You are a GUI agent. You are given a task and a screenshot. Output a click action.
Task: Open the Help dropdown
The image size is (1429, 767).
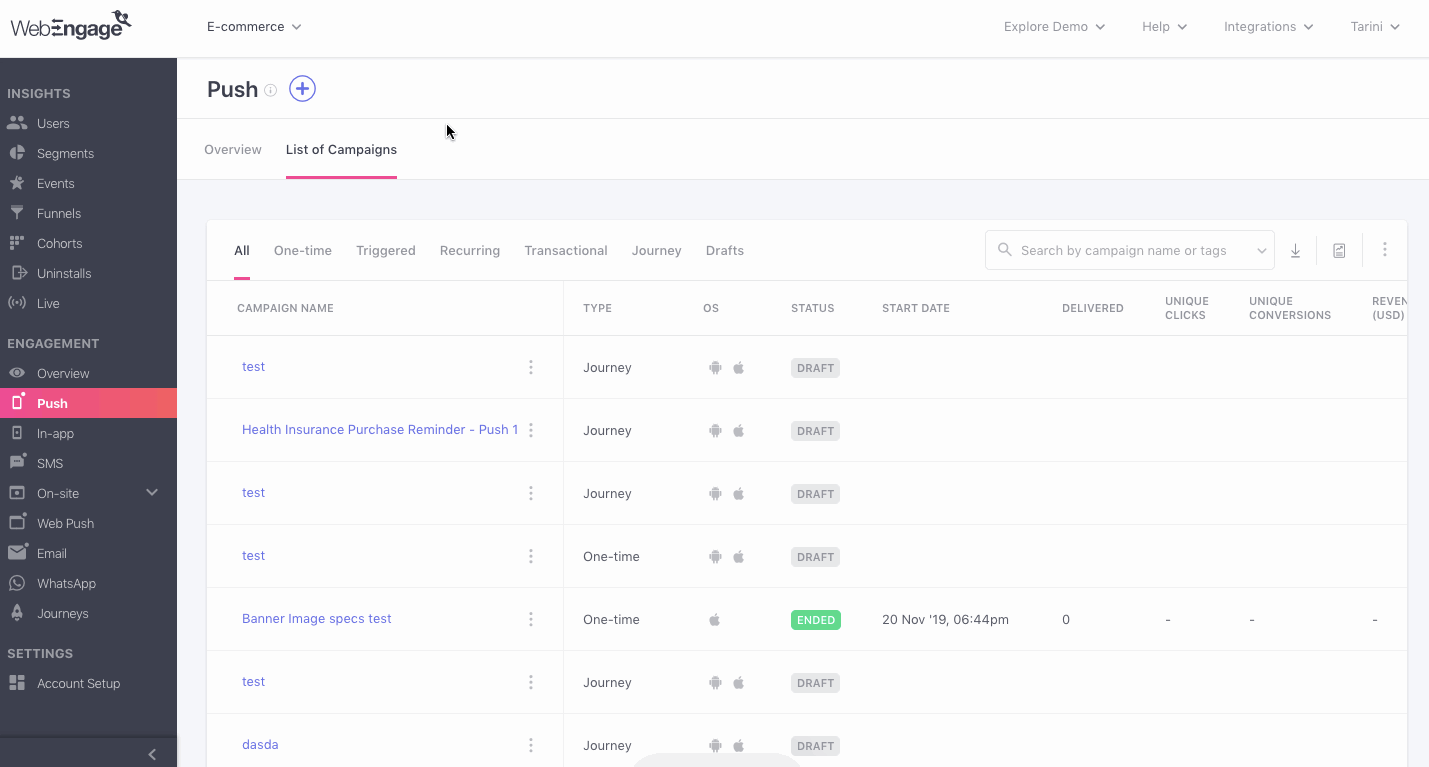(x=1164, y=27)
